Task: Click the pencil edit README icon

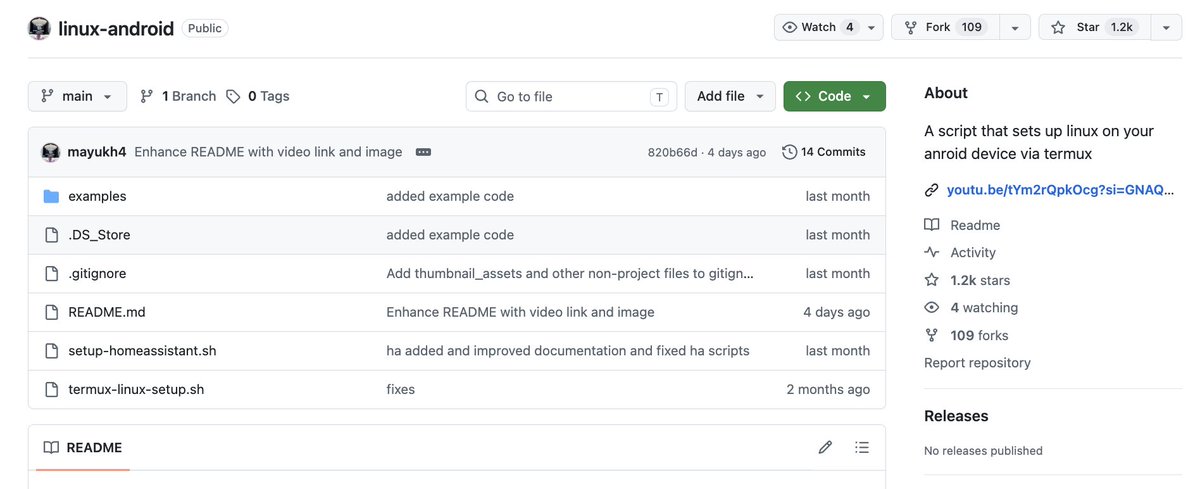Action: pos(825,447)
